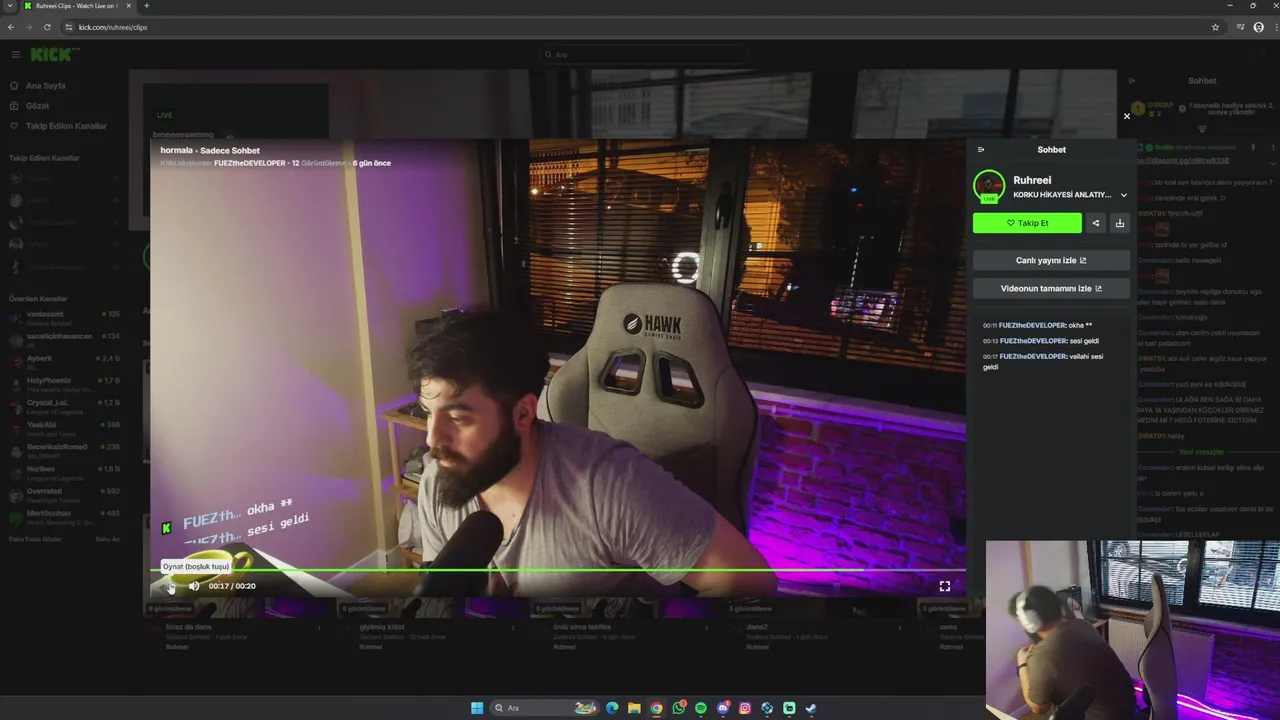Image resolution: width=1280 pixels, height=720 pixels.
Task: Click the Ruhreei channel name
Action: click(1032, 181)
